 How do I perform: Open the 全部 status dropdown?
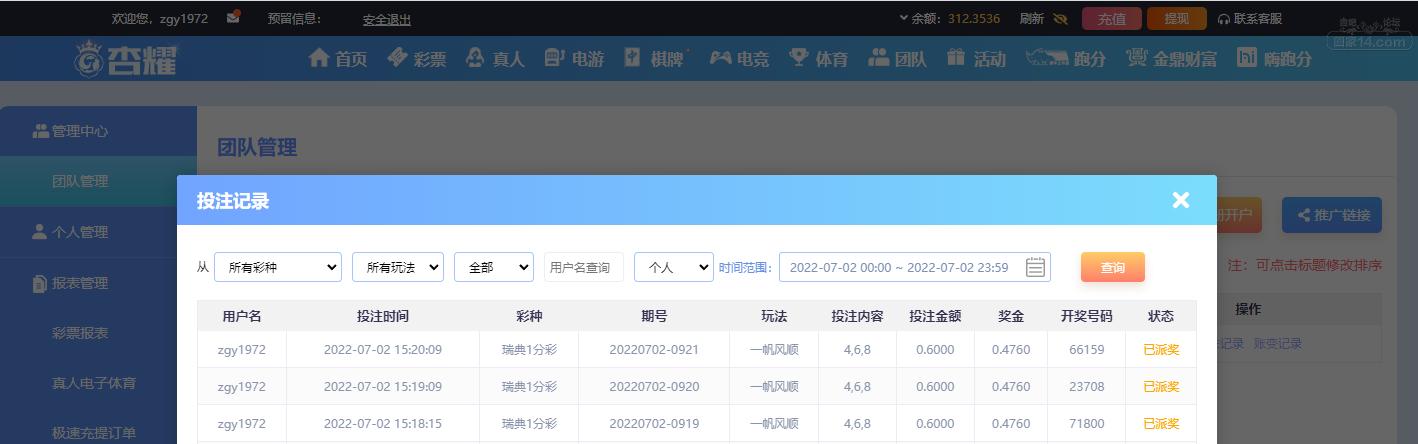point(494,267)
